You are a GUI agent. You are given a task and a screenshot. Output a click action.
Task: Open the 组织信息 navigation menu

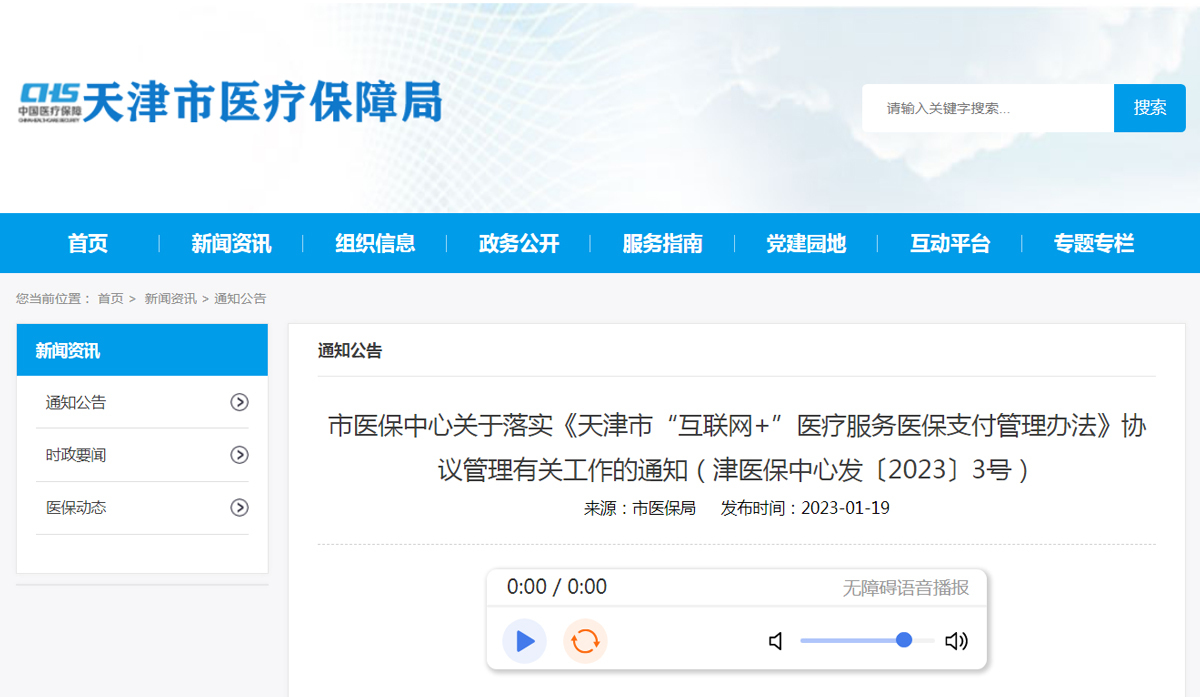[x=375, y=243]
